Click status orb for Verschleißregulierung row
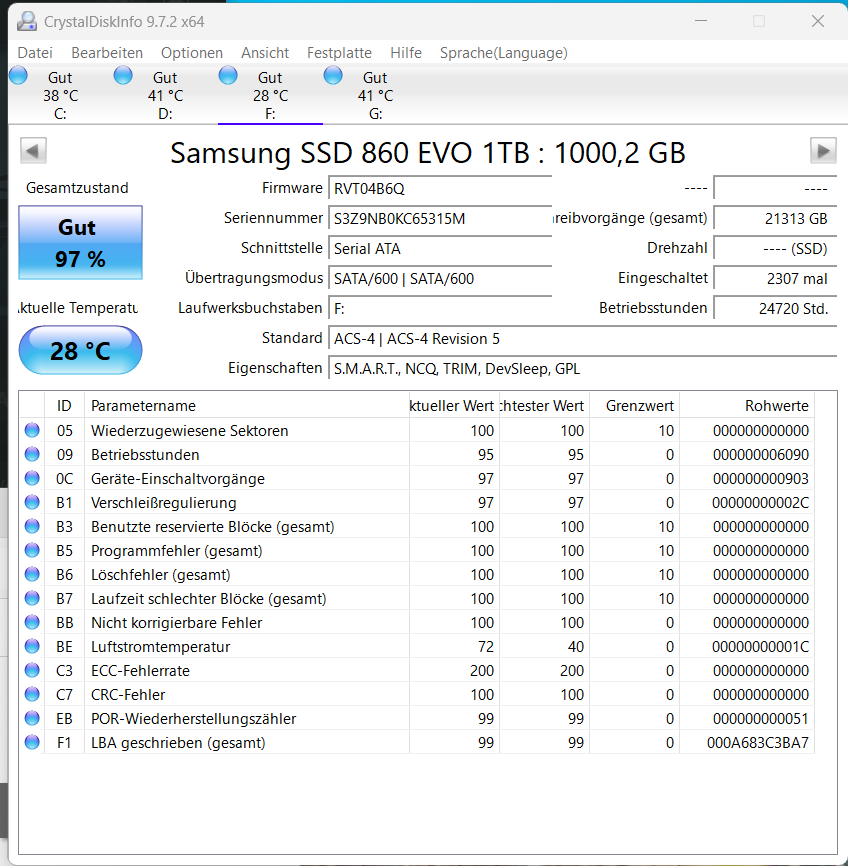The image size is (848, 866). (x=32, y=502)
